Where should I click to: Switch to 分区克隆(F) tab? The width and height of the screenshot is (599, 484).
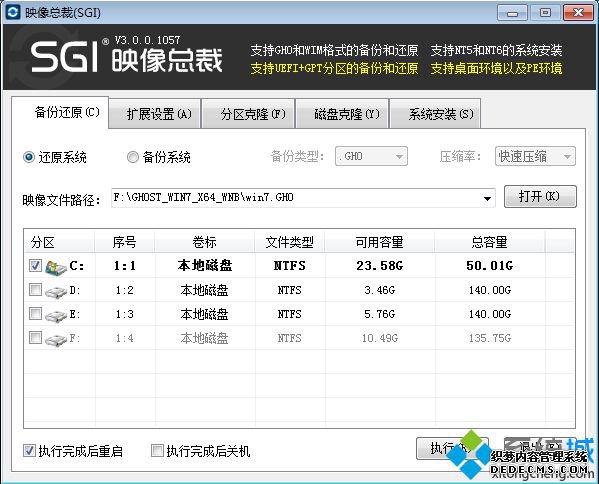(248, 113)
